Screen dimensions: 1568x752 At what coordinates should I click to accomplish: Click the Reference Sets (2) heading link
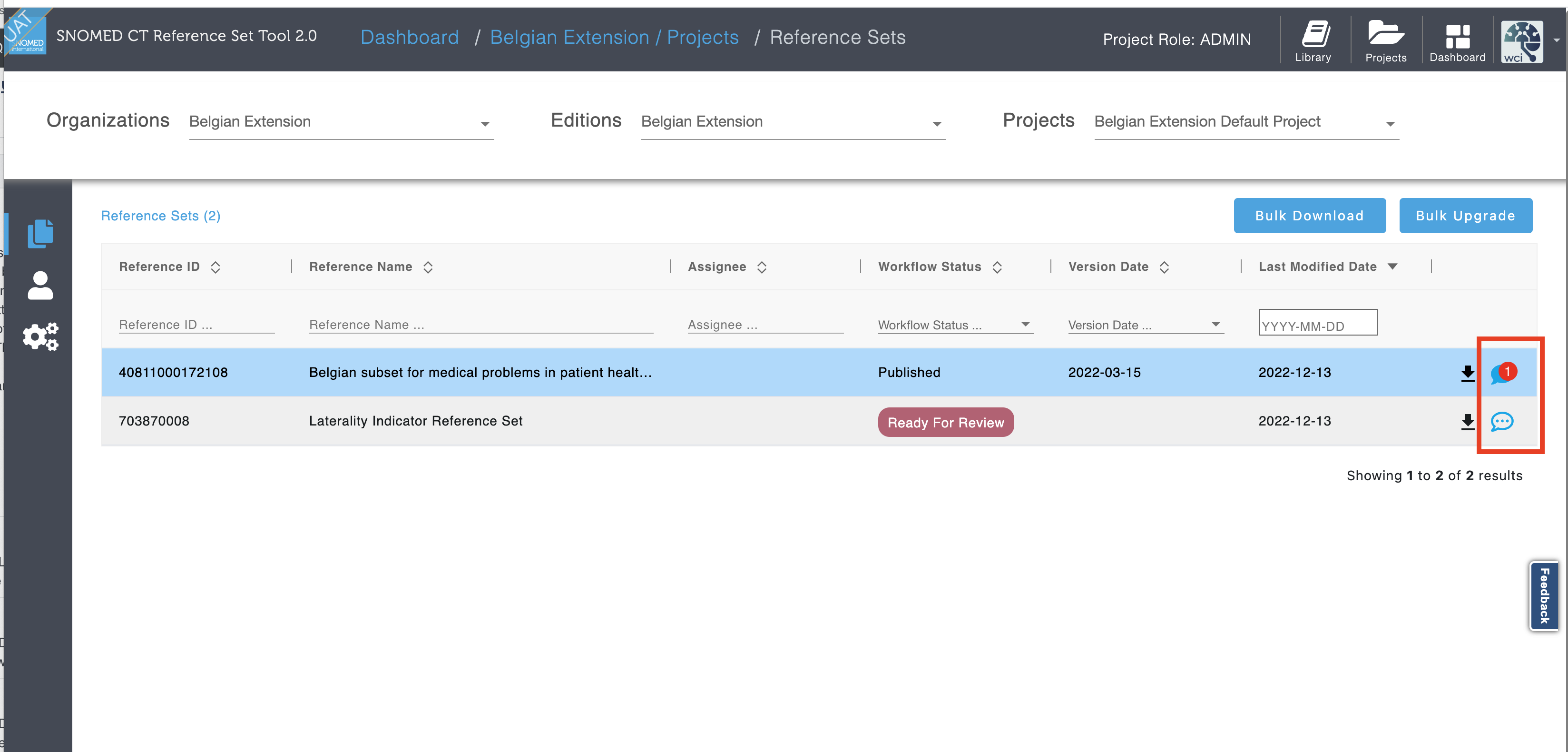pos(161,216)
